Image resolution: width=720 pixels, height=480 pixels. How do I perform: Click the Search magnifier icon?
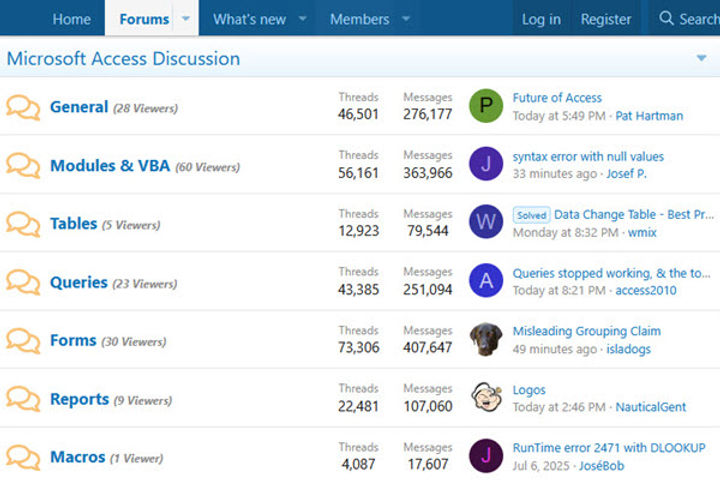pos(667,19)
